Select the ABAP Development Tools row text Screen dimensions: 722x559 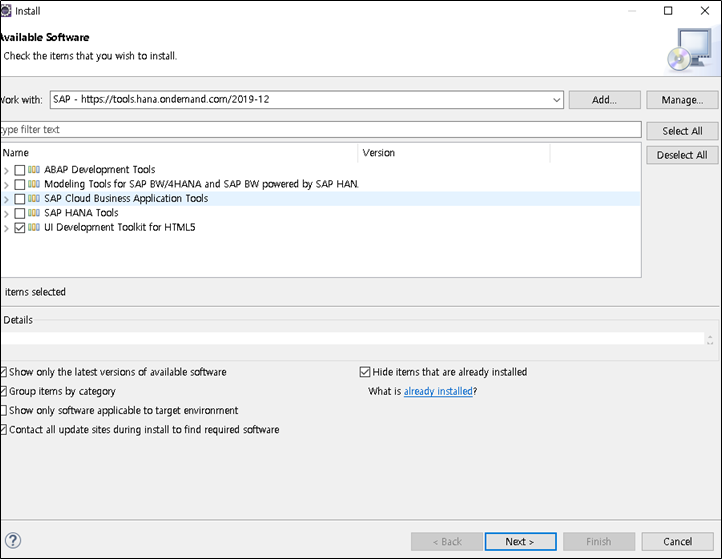pyautogui.click(x=99, y=169)
